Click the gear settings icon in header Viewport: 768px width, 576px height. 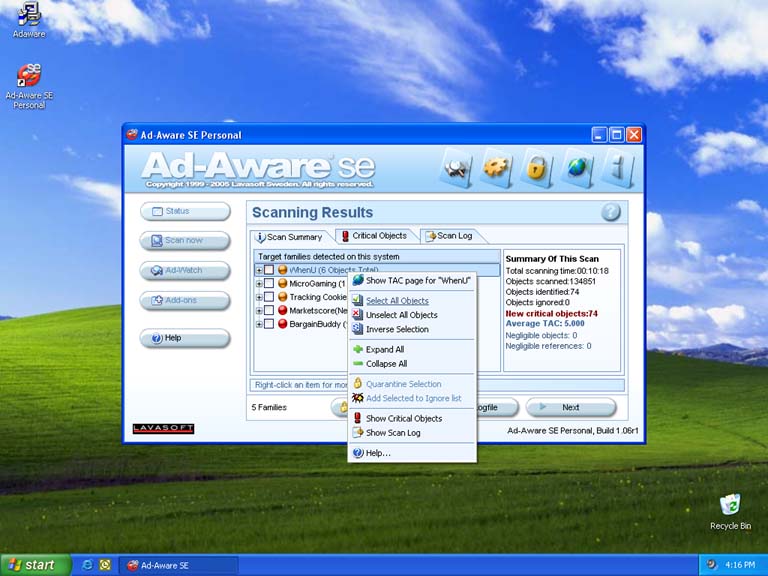[497, 168]
